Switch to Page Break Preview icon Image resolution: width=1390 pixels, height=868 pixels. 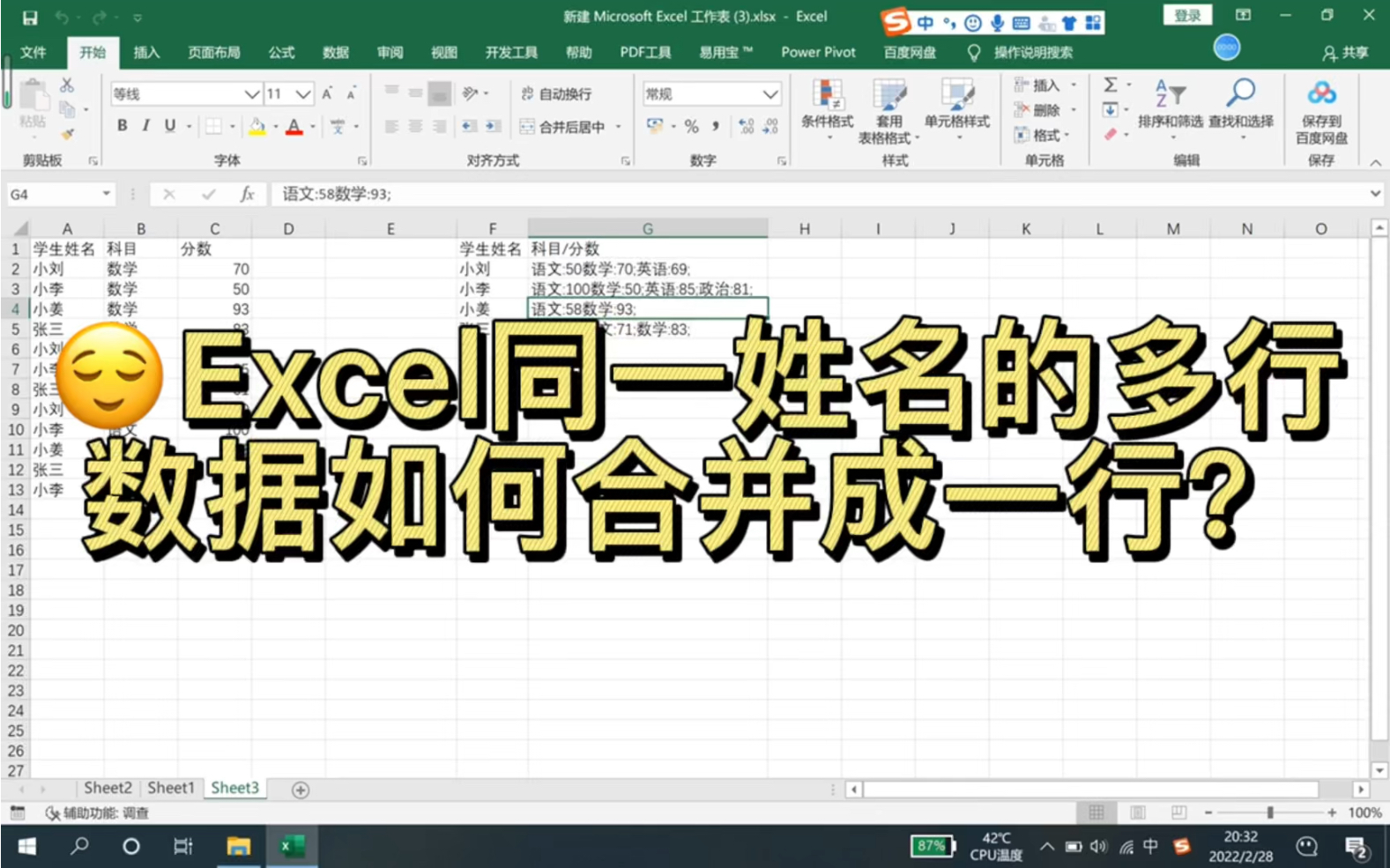click(x=1178, y=812)
